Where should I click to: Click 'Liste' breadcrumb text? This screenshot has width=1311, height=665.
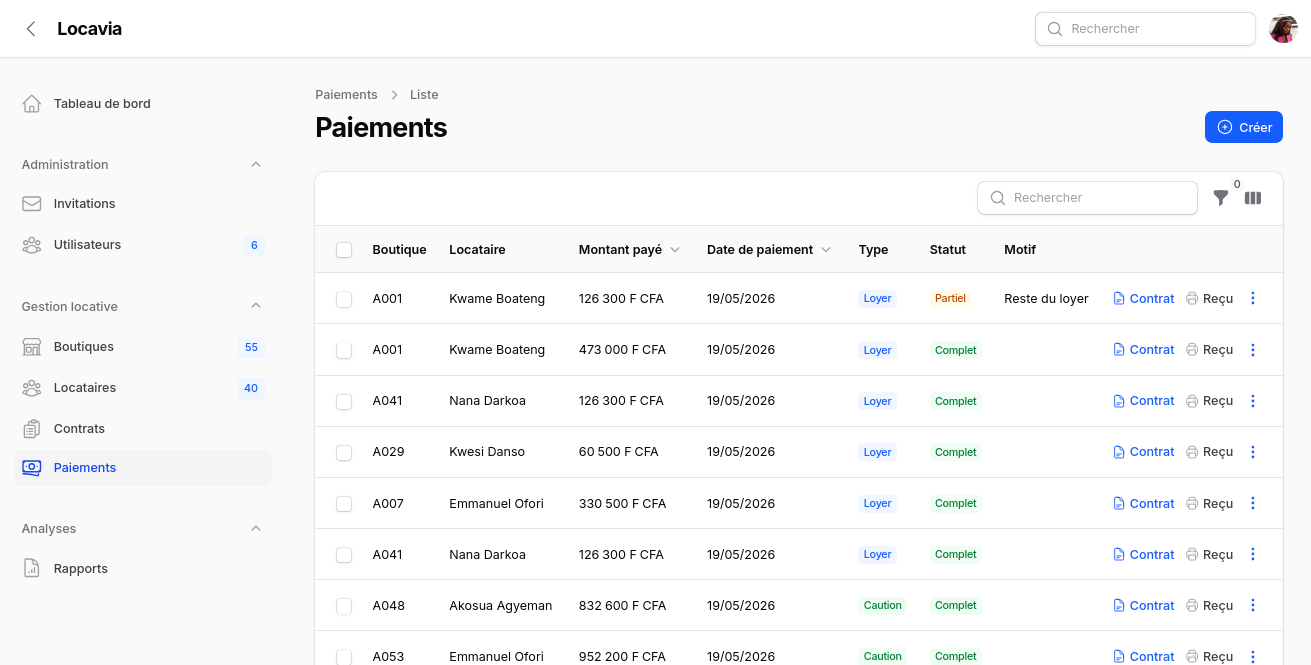coord(424,95)
